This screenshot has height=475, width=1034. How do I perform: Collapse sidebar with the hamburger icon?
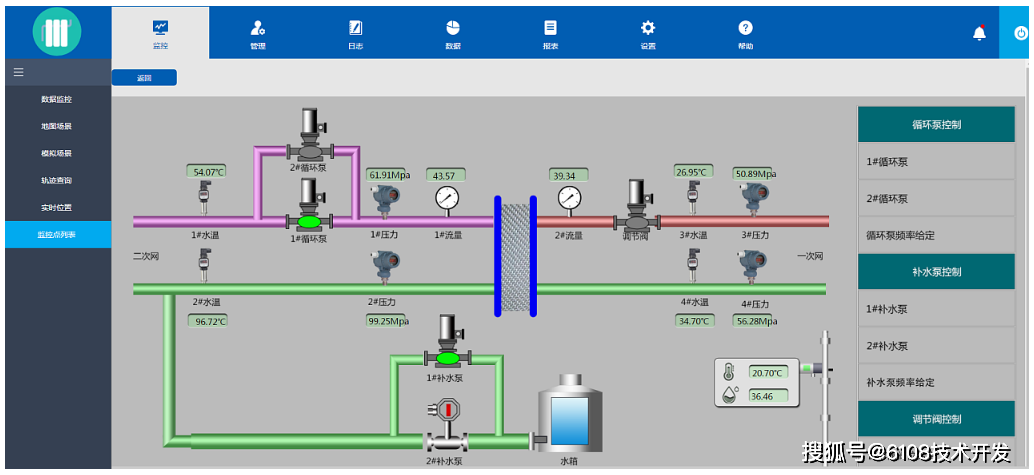(18, 72)
